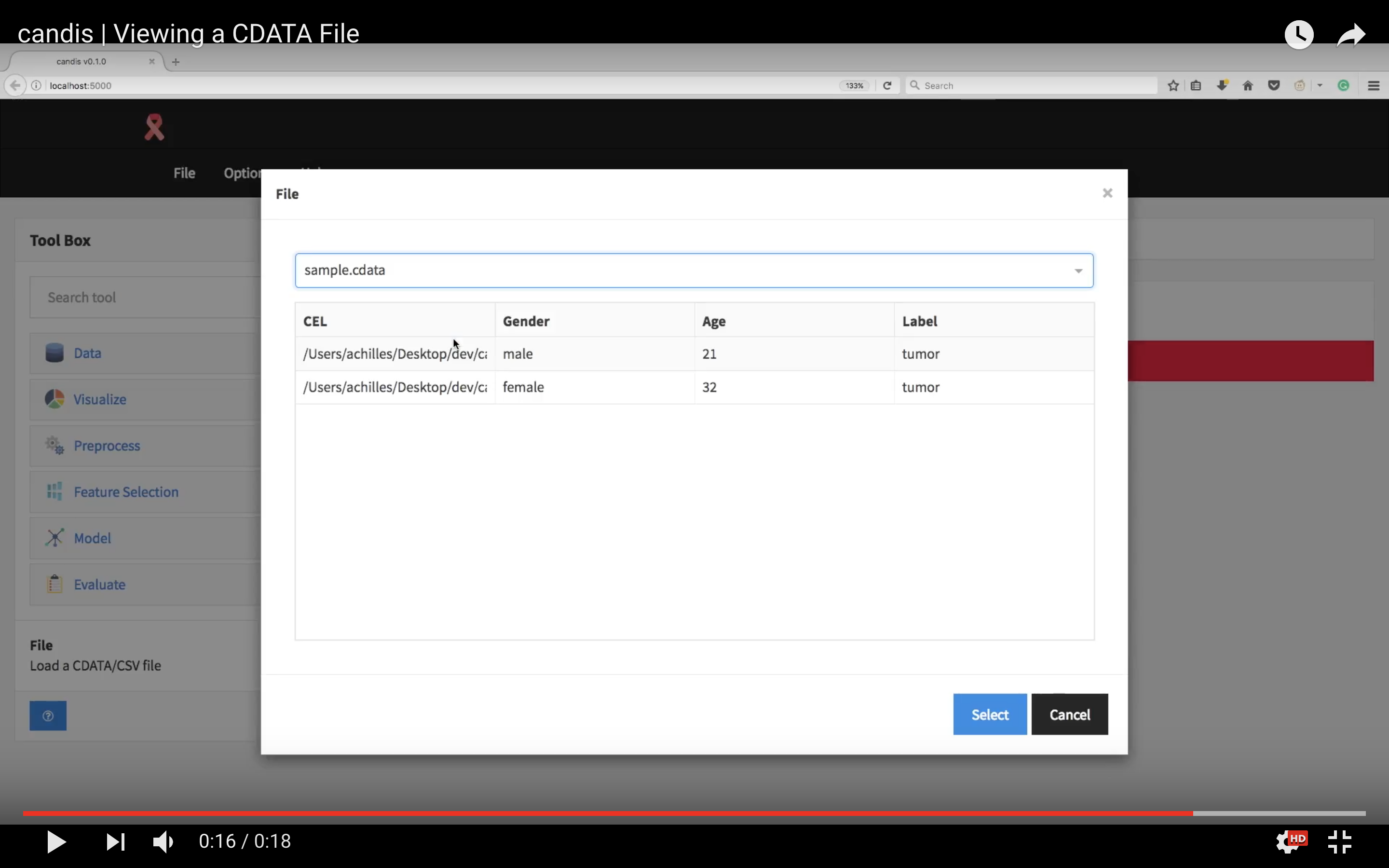Image resolution: width=1389 pixels, height=868 pixels.
Task: Click the help question mark icon
Action: (x=48, y=715)
